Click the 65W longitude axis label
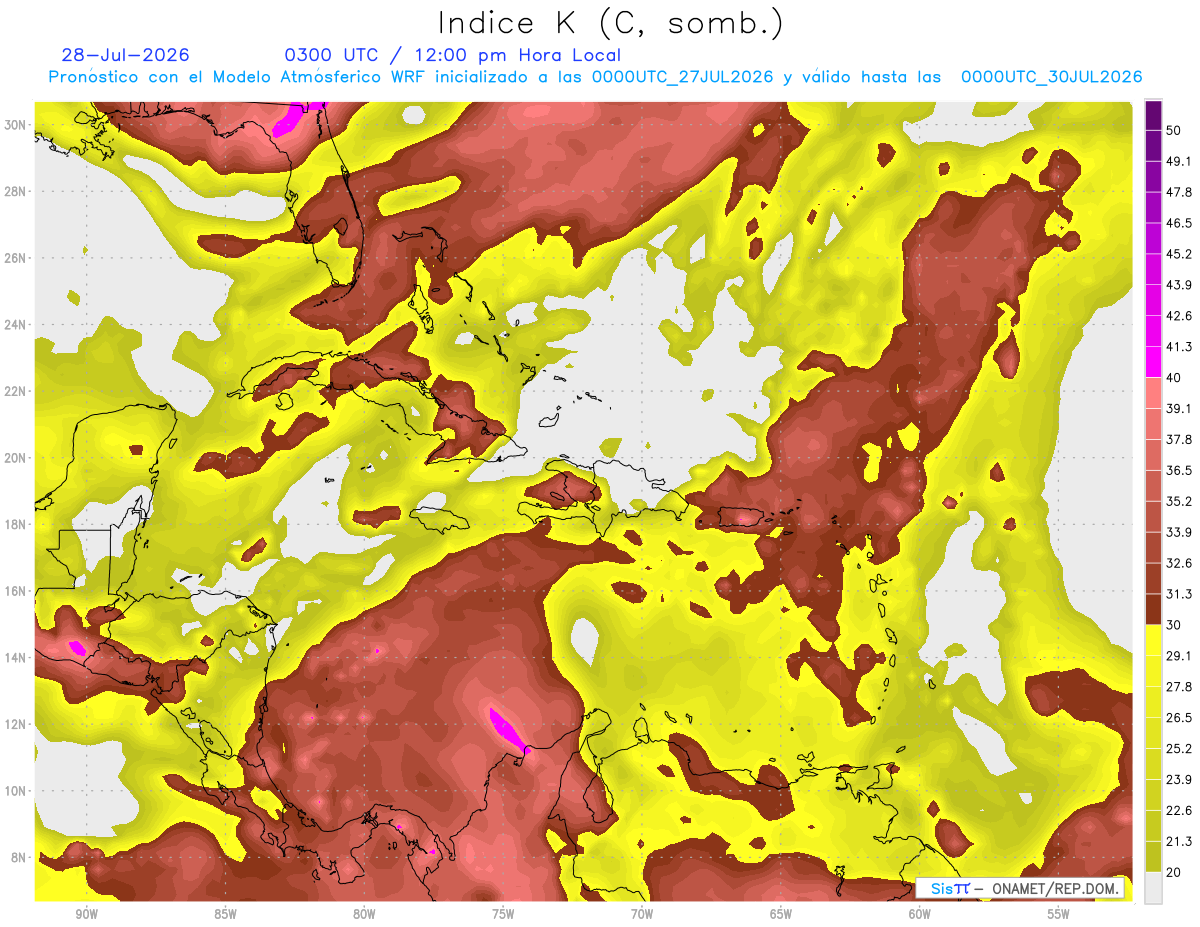This screenshot has width=1200, height=927. (781, 914)
